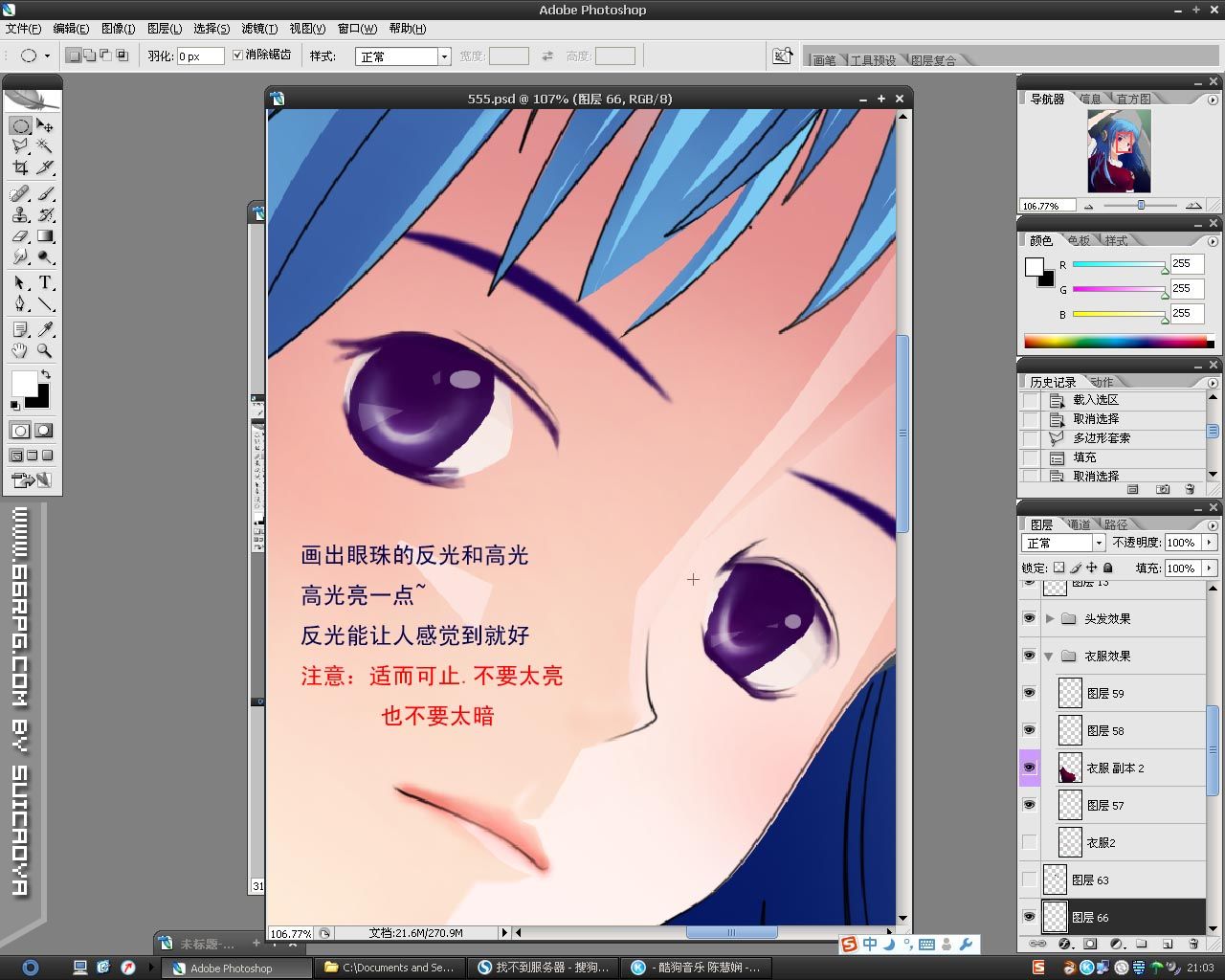Image resolution: width=1225 pixels, height=980 pixels.
Task: Select the Hand tool
Action: (20, 350)
